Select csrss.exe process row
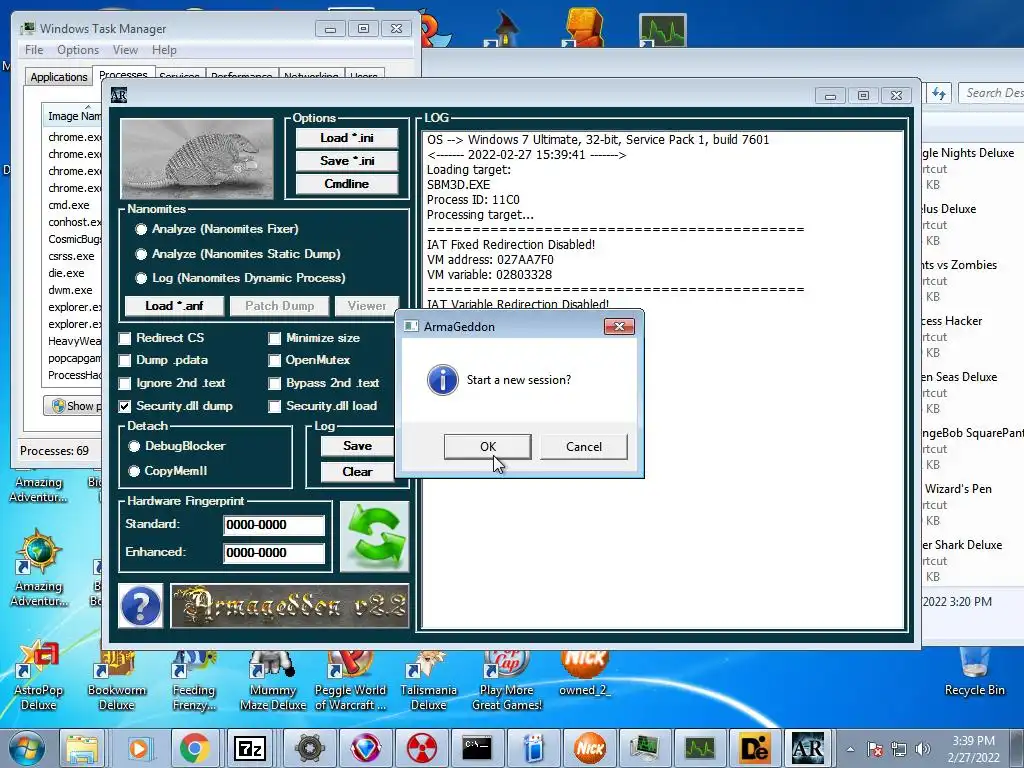The width and height of the screenshot is (1024, 768). pos(71,256)
